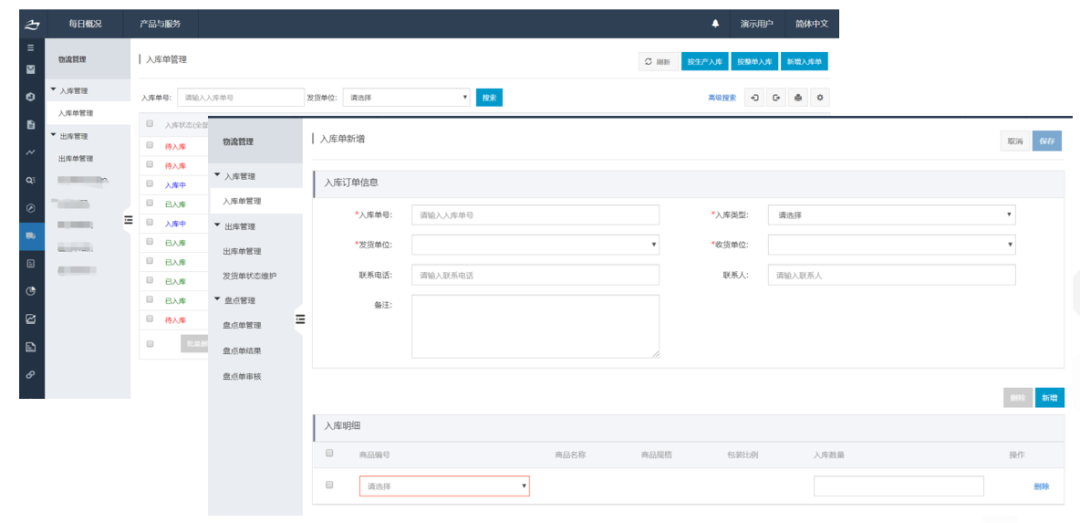The image size is (1080, 523).
Task: Select 盘点单审核 in side menu
Action: point(242,376)
